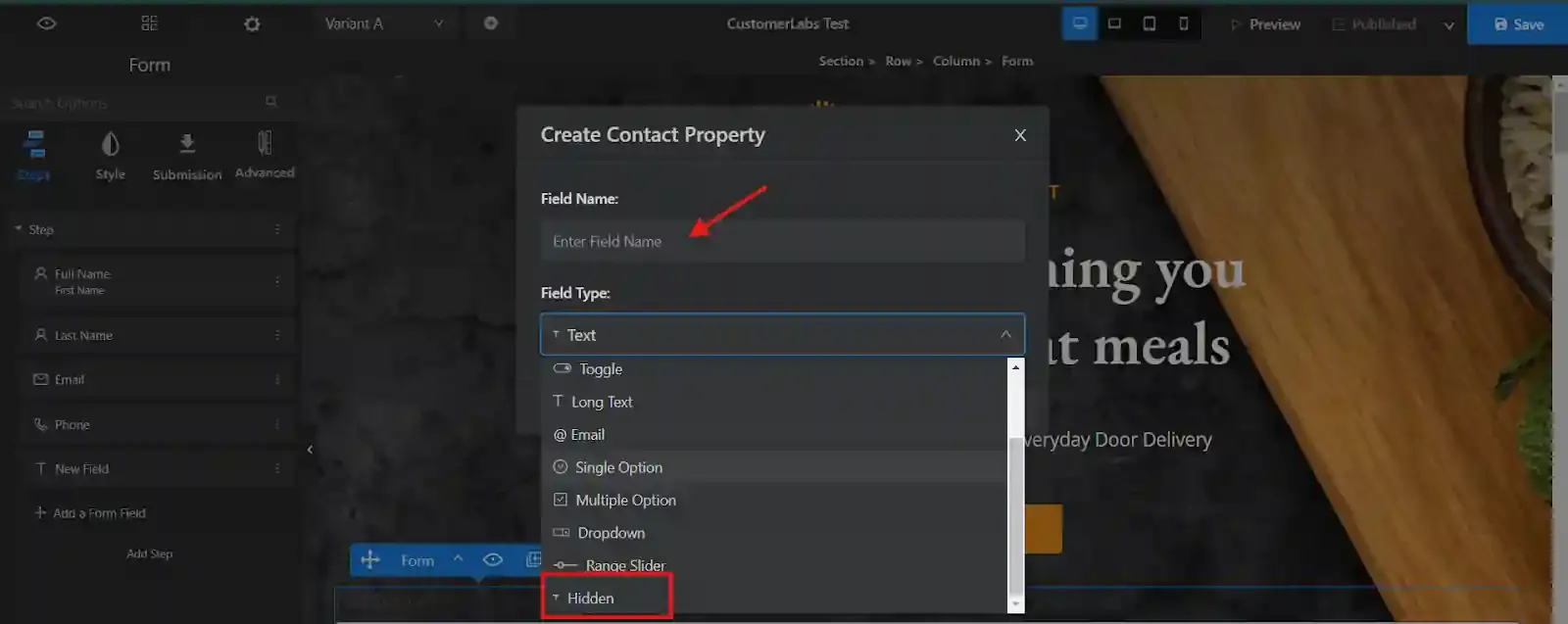1568x624 pixels.
Task: Click the move handle on Form toolbar
Action: pyautogui.click(x=370, y=559)
